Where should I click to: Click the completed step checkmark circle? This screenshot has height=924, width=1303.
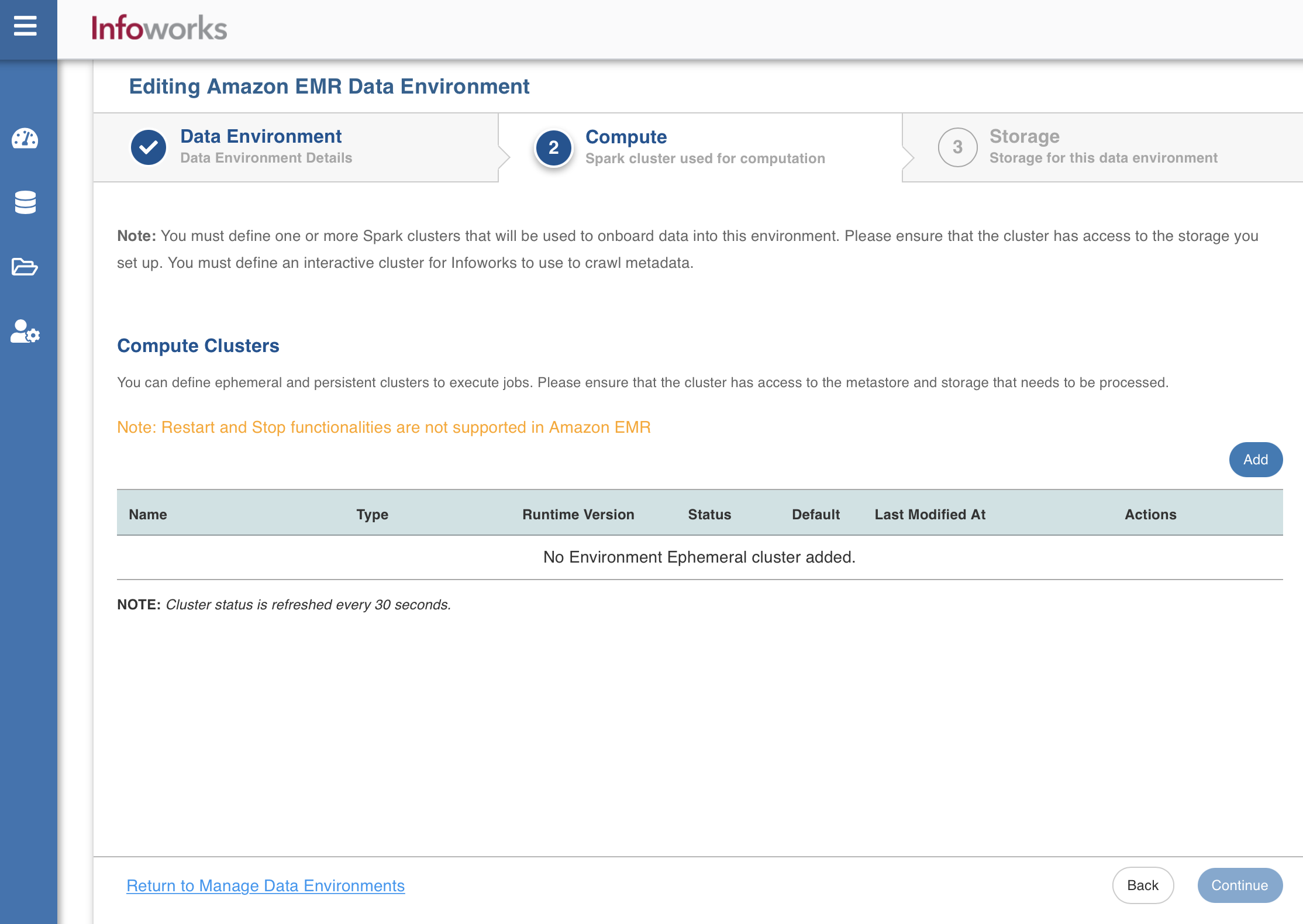(149, 147)
